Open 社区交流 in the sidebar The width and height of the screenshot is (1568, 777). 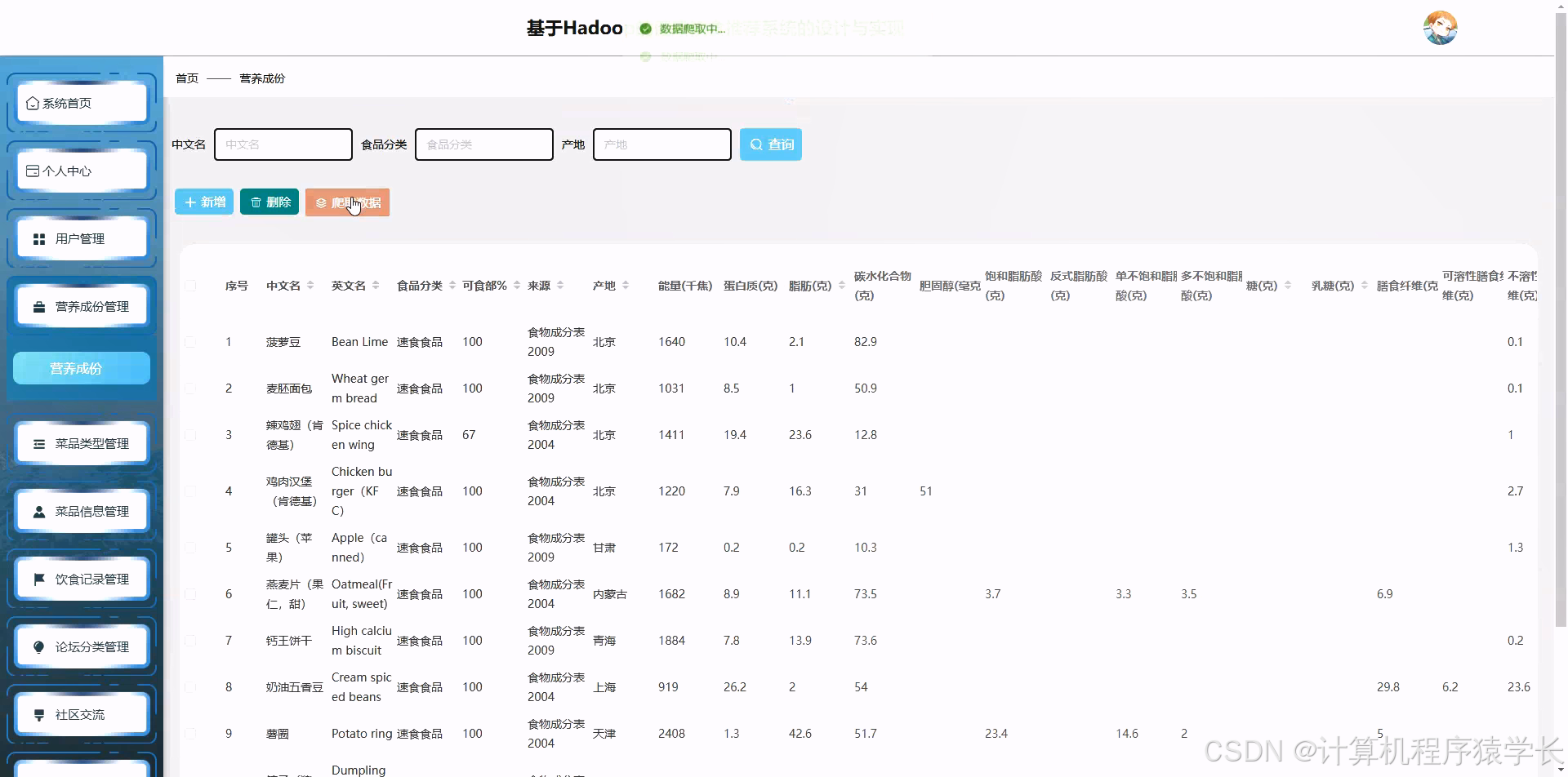pyautogui.click(x=81, y=715)
